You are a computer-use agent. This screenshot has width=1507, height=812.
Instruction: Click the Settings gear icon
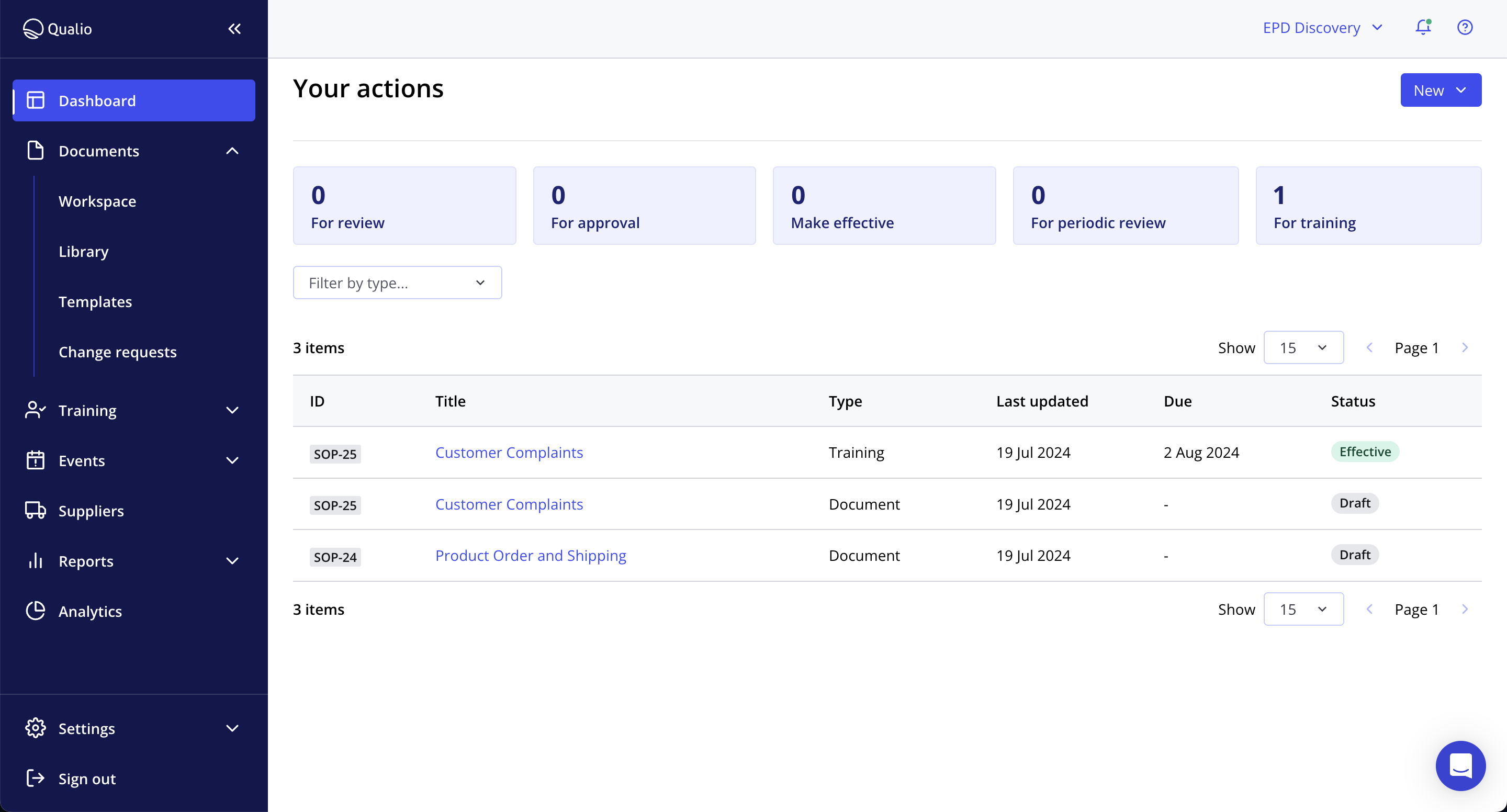(x=35, y=728)
